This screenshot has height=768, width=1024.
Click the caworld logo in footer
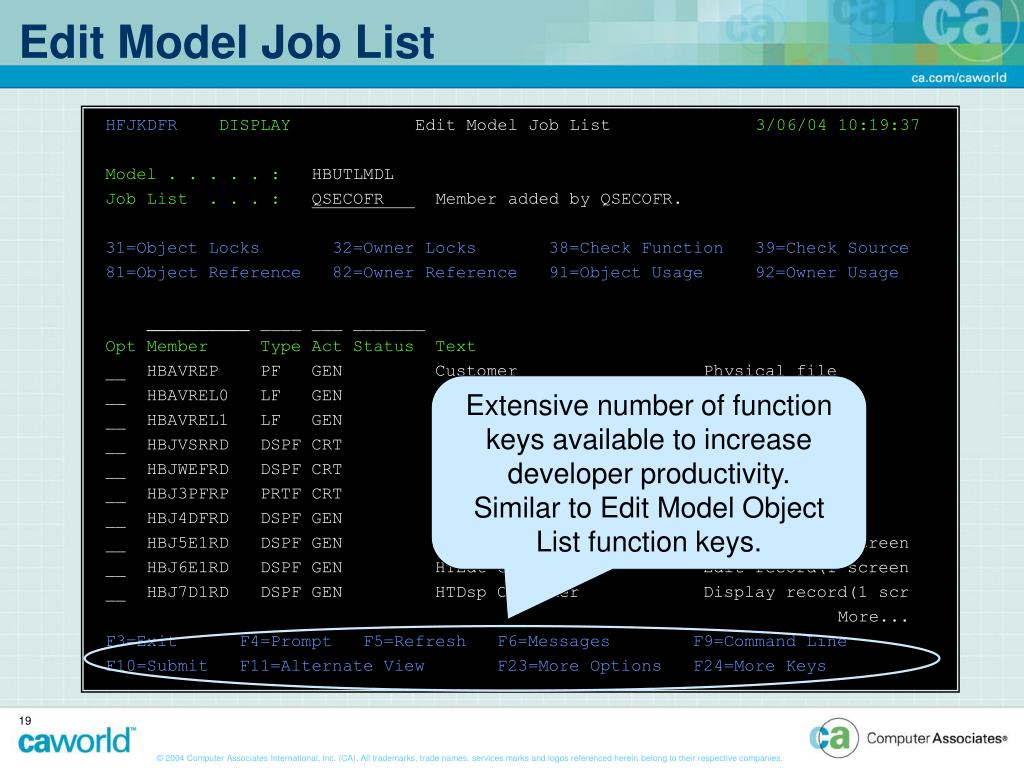[76, 741]
